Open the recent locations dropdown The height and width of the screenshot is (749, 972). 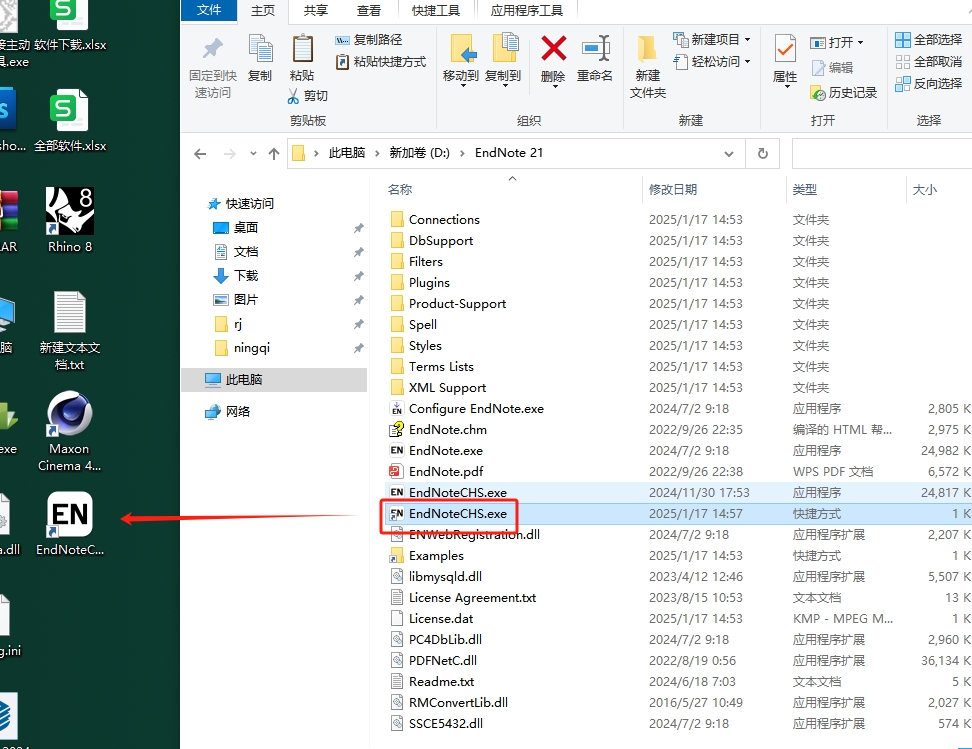click(253, 154)
